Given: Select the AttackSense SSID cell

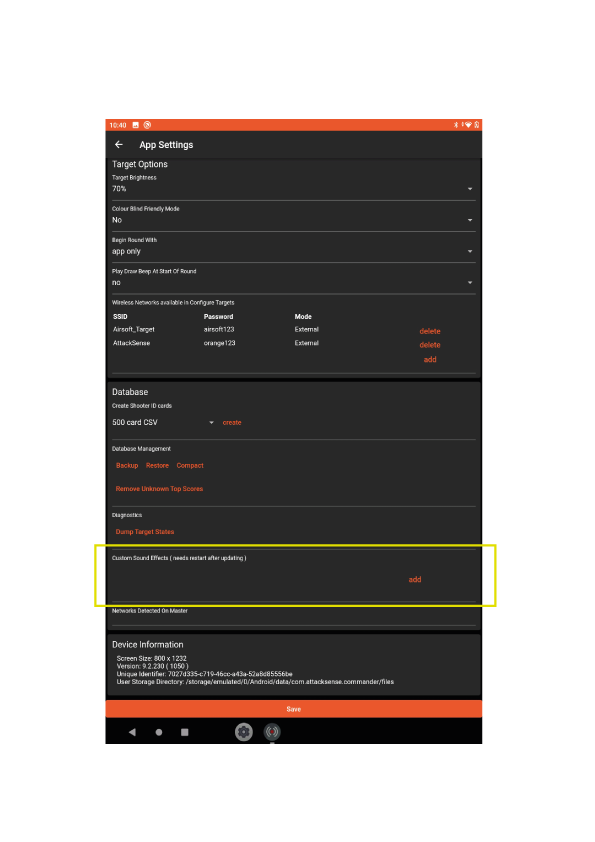Looking at the screenshot, I should point(132,343).
